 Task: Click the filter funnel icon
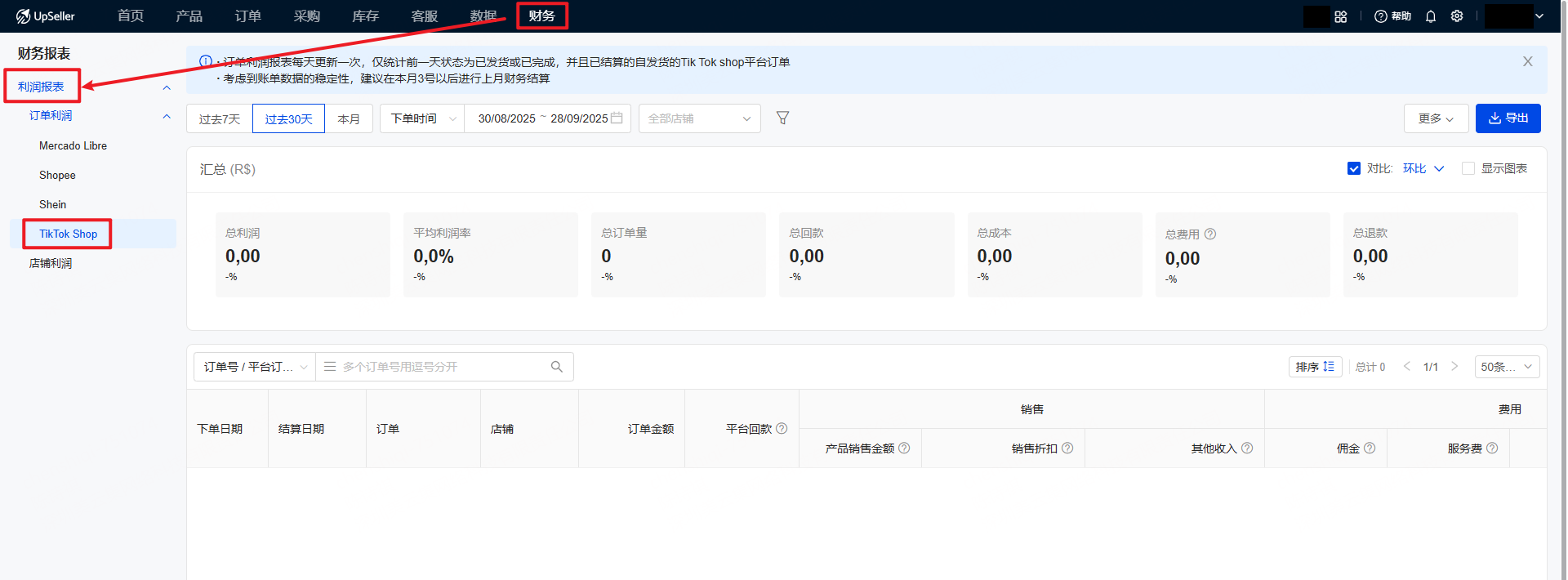782,118
